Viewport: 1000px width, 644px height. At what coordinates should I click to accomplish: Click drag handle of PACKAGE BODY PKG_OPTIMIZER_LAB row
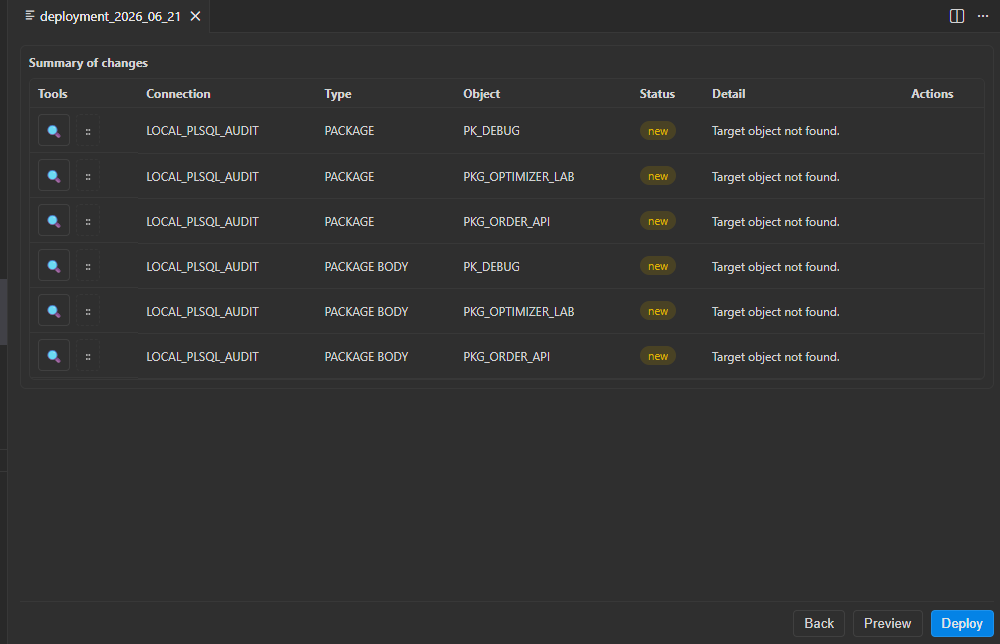click(88, 311)
